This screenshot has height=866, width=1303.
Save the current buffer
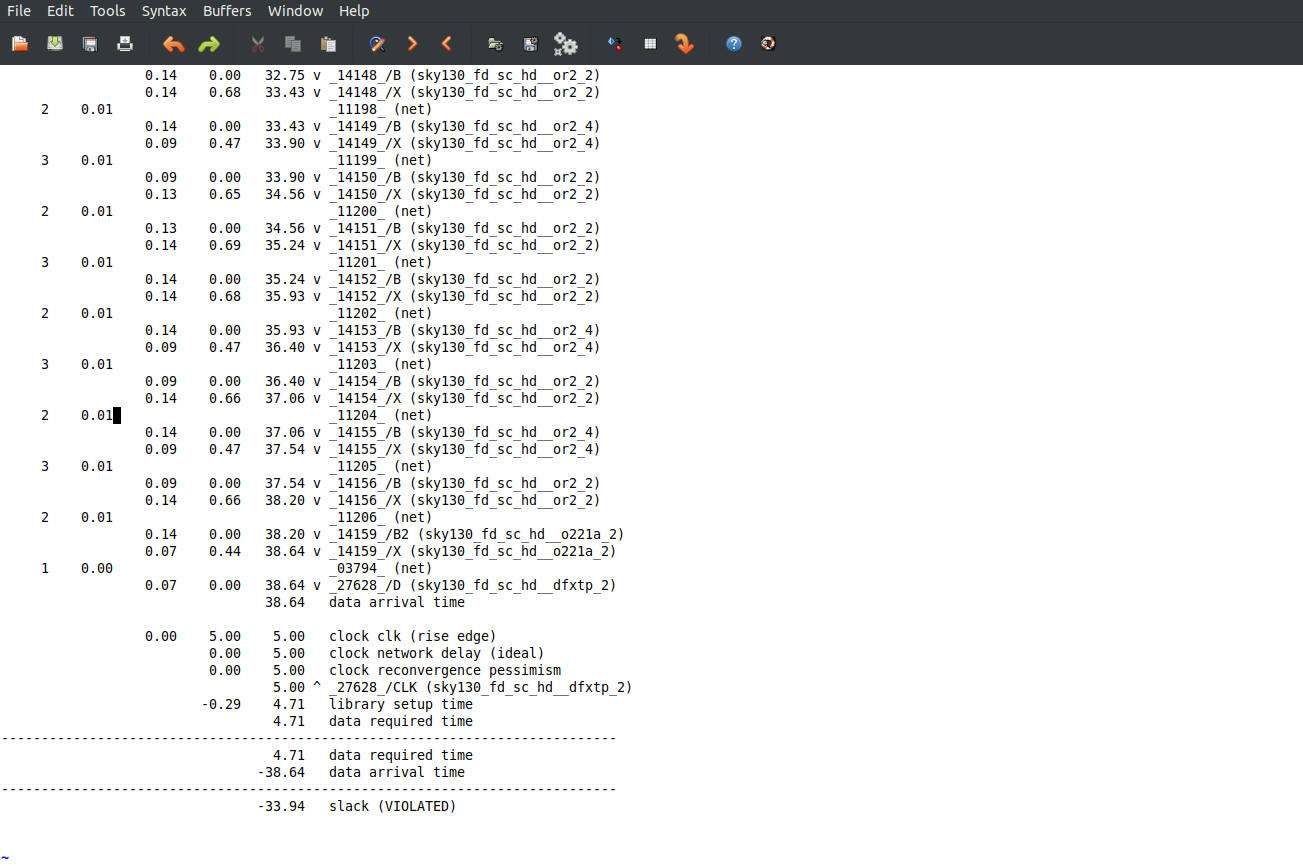(89, 44)
